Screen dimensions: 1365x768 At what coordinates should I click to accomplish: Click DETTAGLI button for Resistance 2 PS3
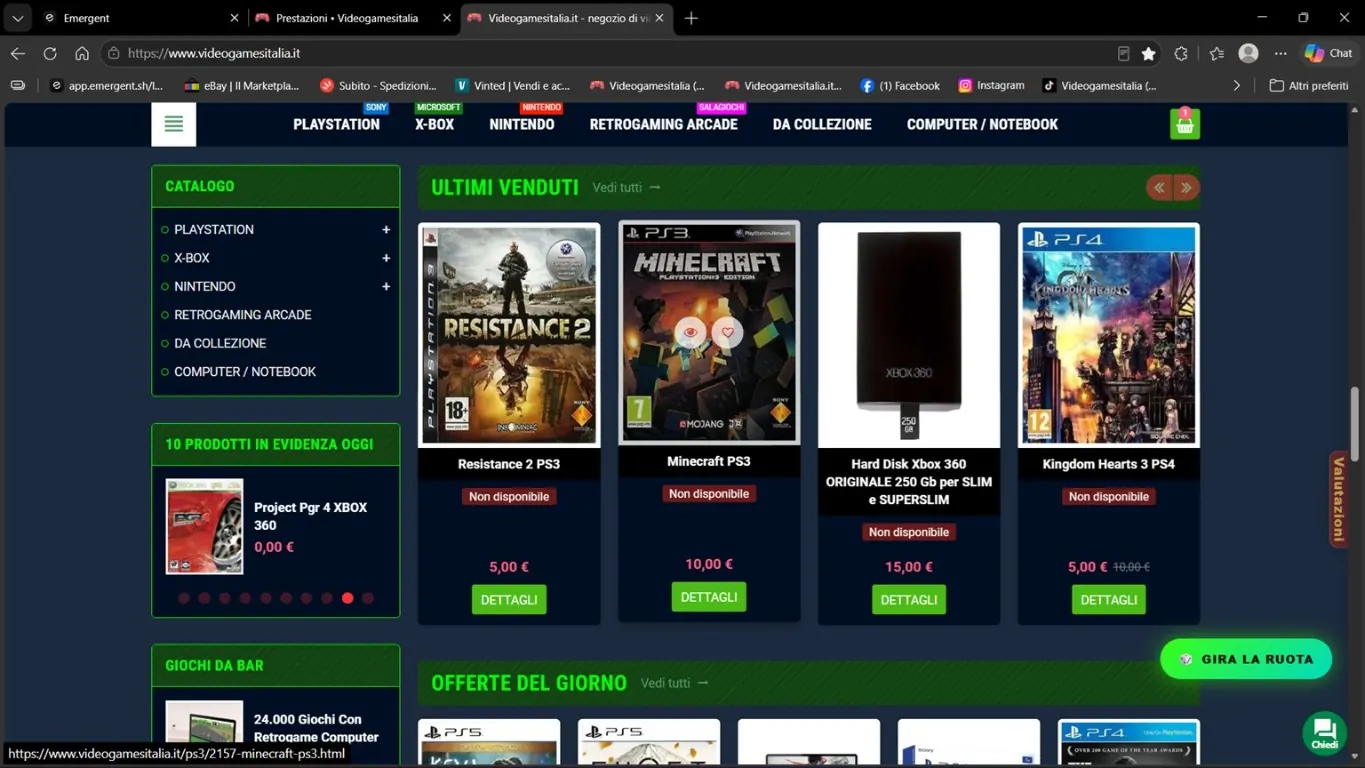click(x=509, y=600)
